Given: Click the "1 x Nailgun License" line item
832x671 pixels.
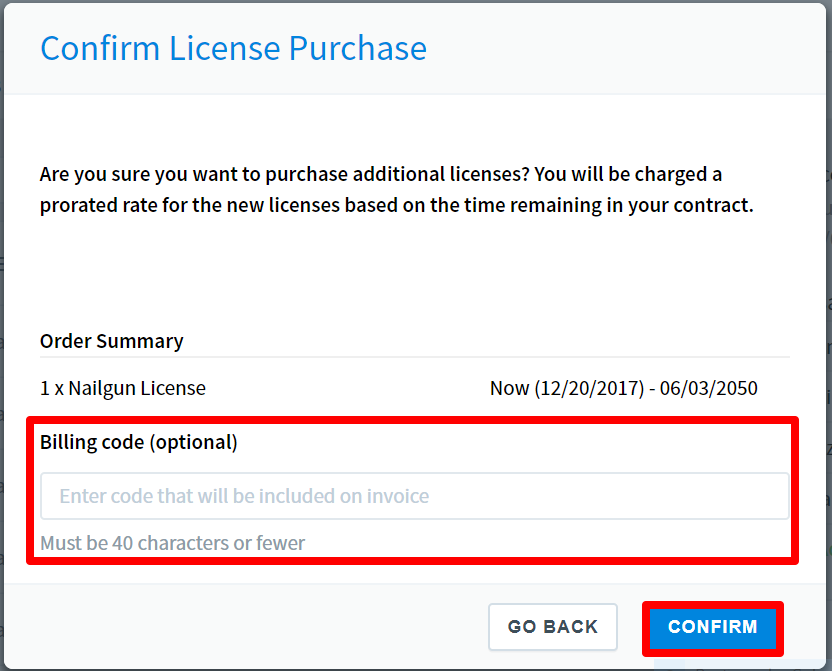Looking at the screenshot, I should pyautogui.click(x=123, y=388).
